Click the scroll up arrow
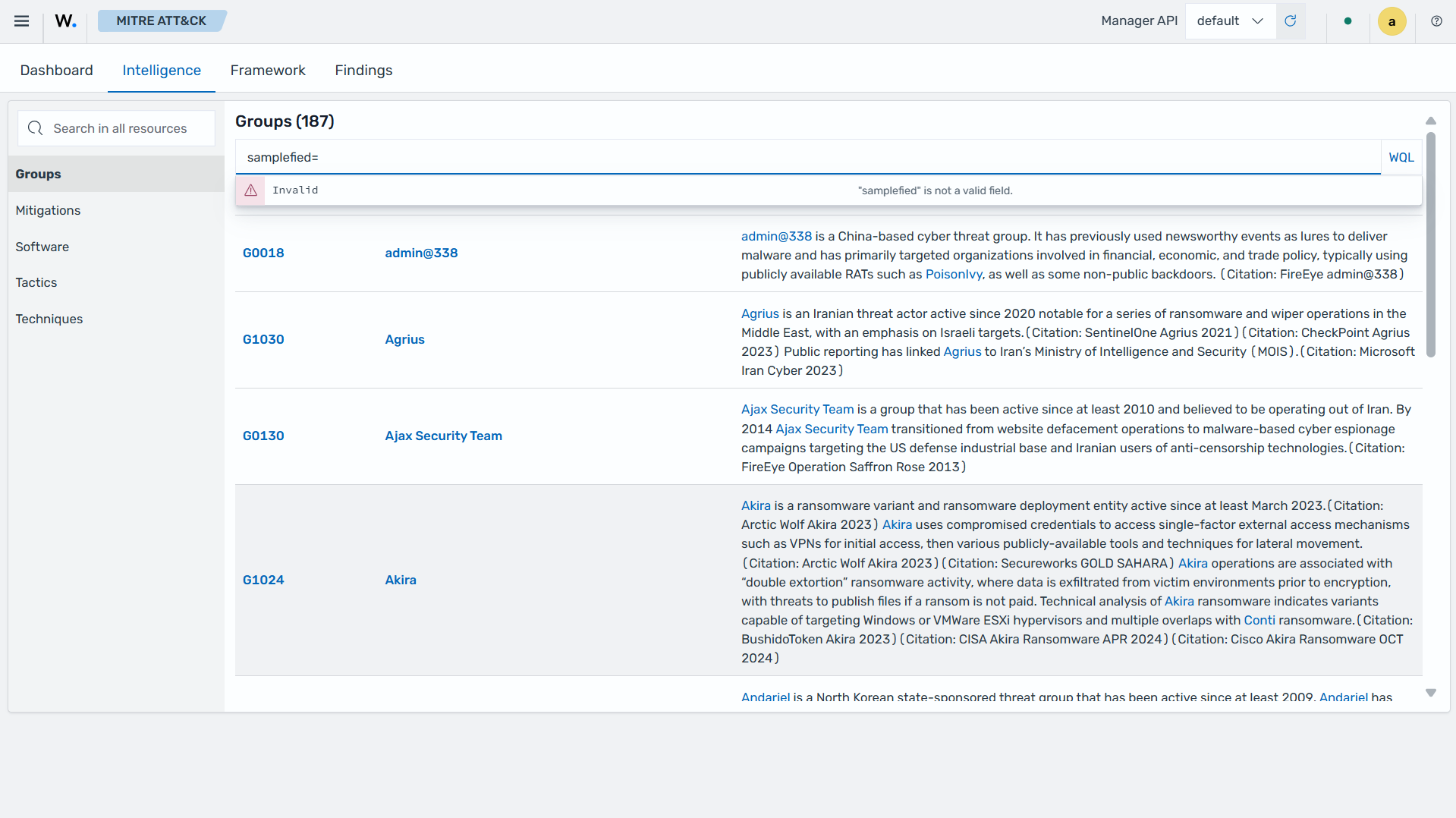Screen dimensions: 1456x818 click(x=1431, y=121)
